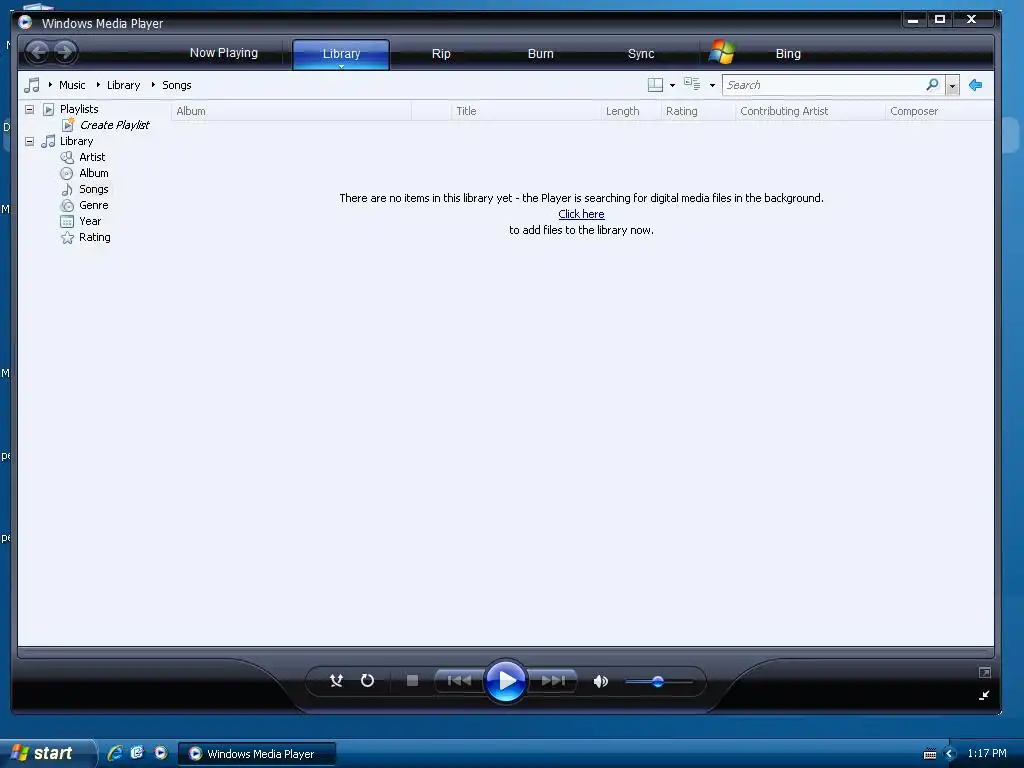Collapse the Playlists tree node
Viewport: 1024px width, 768px height.
click(29, 109)
